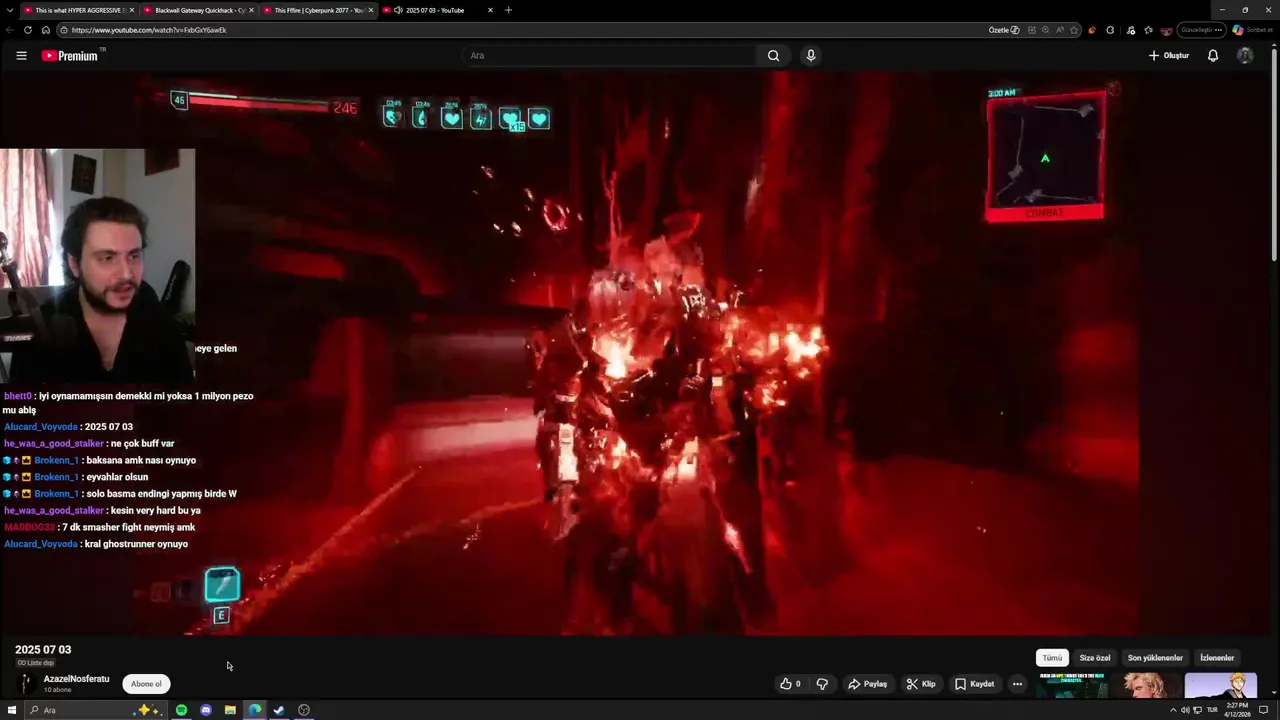The image size is (1280, 720).
Task: Open the volume control in system tray
Action: point(1185,710)
